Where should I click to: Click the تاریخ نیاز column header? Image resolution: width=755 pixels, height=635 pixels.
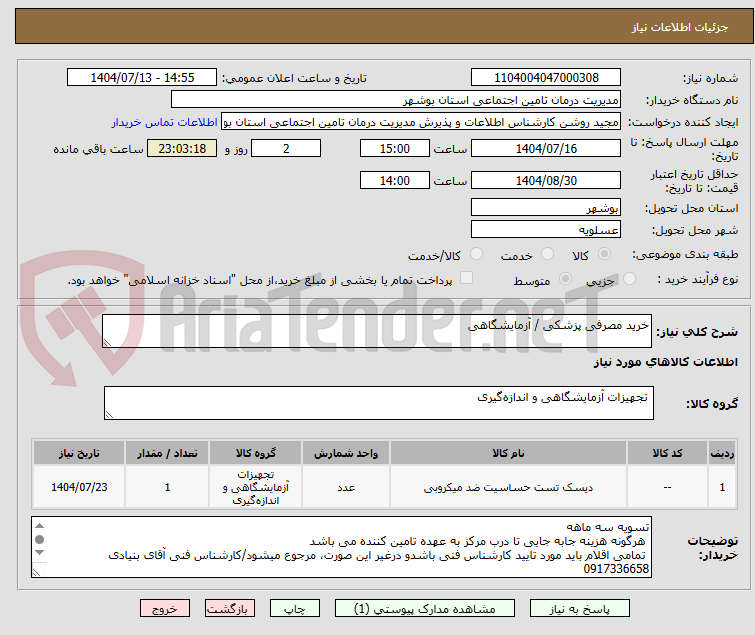(x=79, y=453)
